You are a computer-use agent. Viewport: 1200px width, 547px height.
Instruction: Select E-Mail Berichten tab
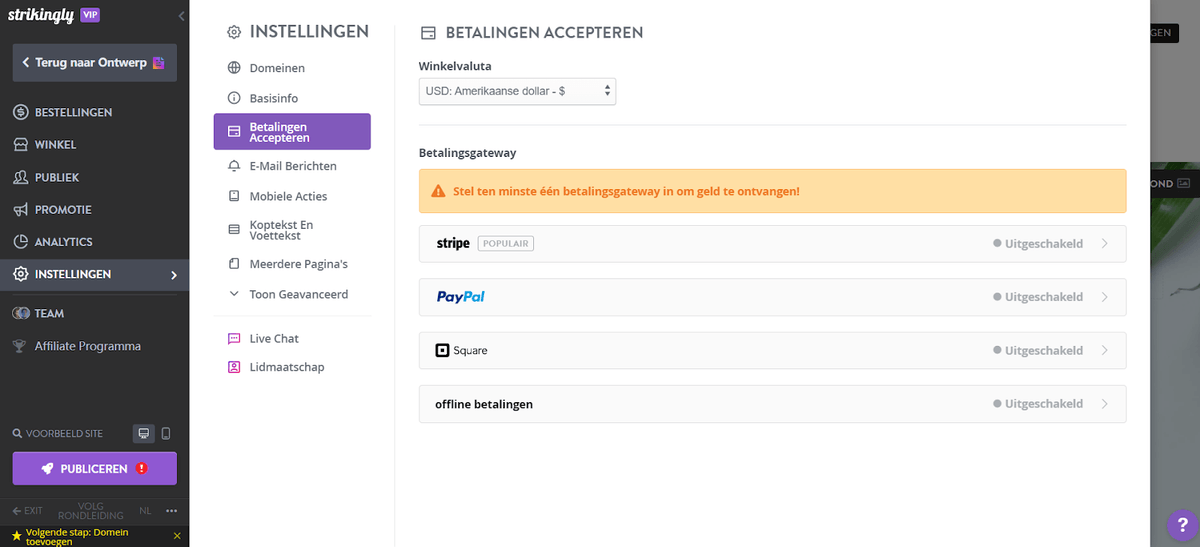click(x=292, y=166)
